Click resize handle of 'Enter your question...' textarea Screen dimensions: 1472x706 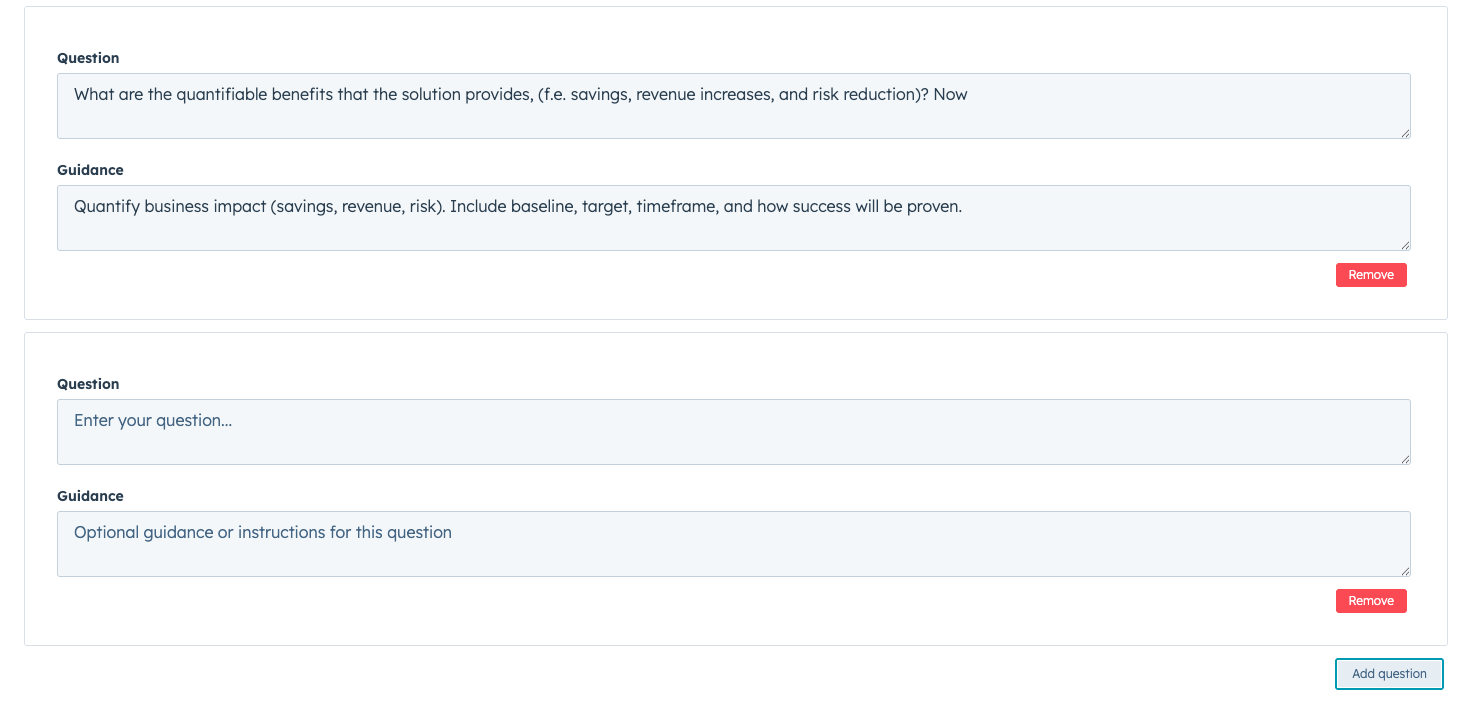click(x=1404, y=458)
